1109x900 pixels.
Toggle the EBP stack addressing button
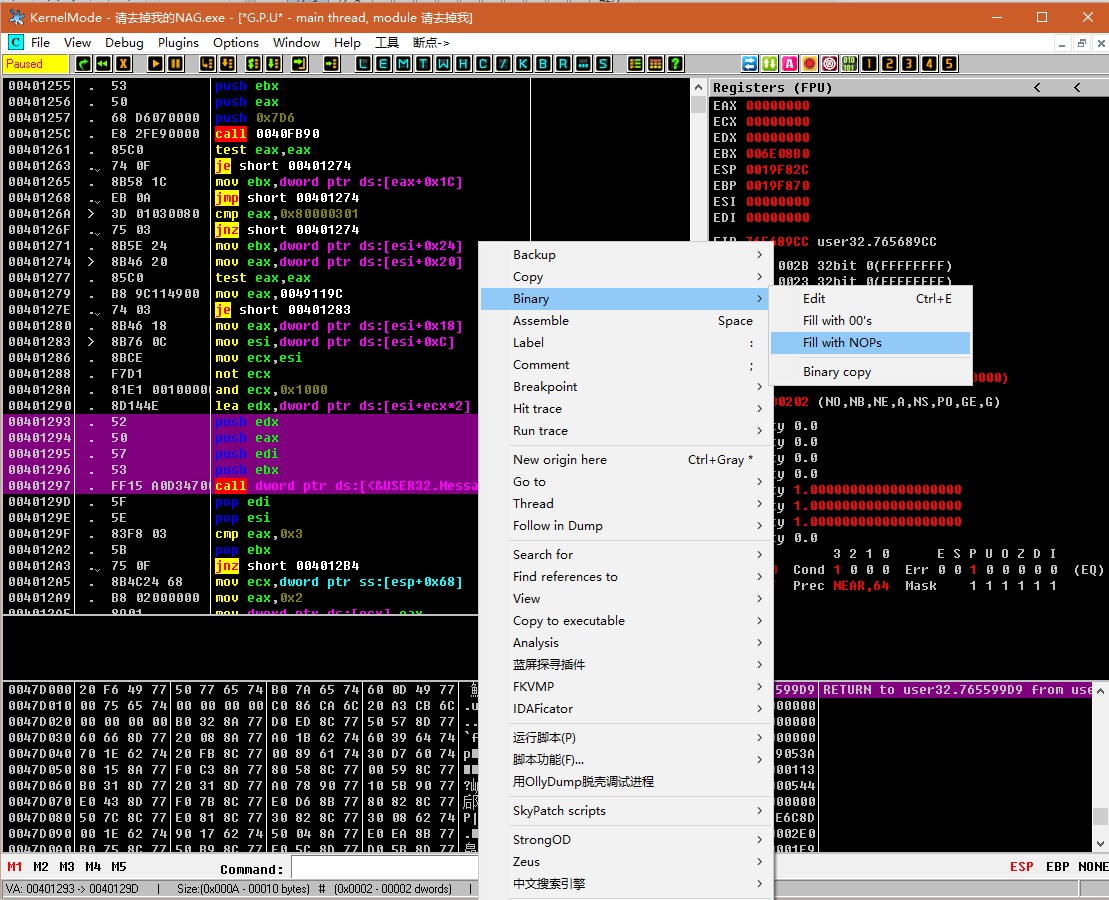(1057, 867)
